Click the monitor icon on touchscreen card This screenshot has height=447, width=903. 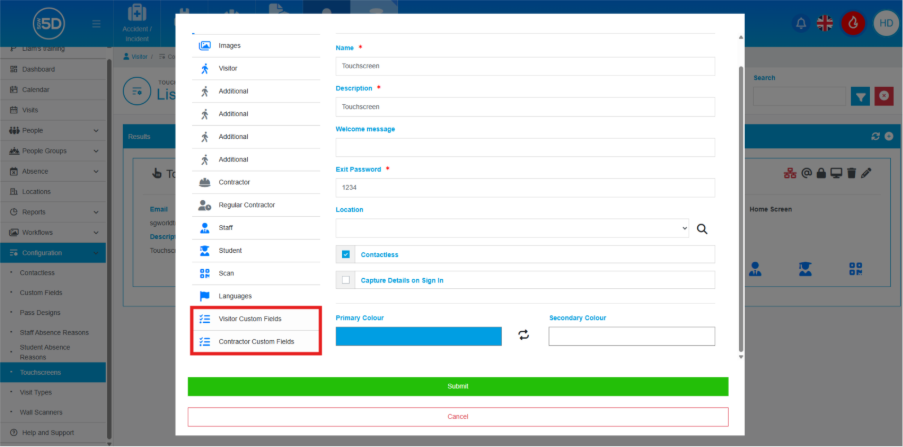pyautogui.click(x=836, y=172)
